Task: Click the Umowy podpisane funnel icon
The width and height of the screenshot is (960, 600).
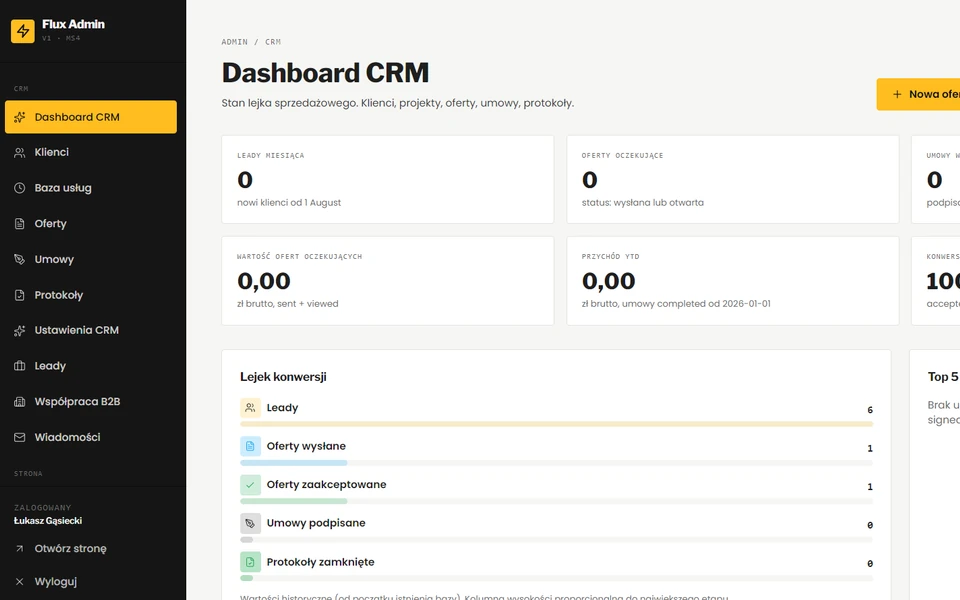Action: point(250,523)
